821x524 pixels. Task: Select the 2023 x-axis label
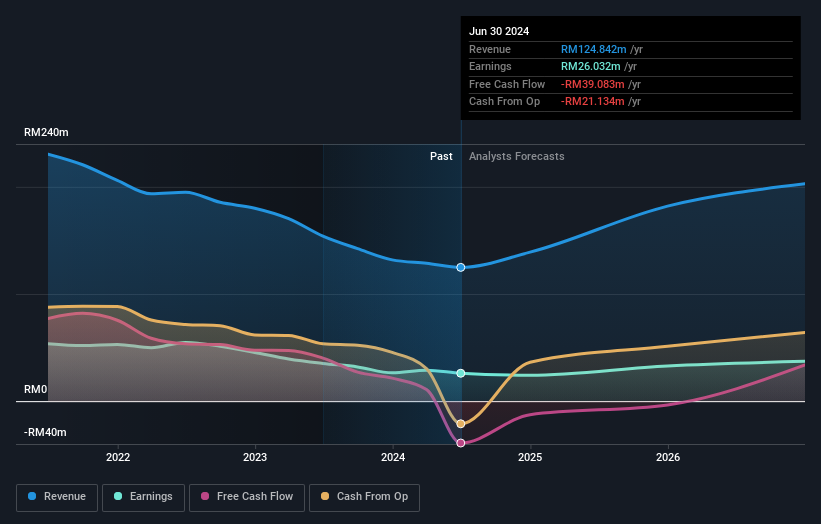point(255,457)
